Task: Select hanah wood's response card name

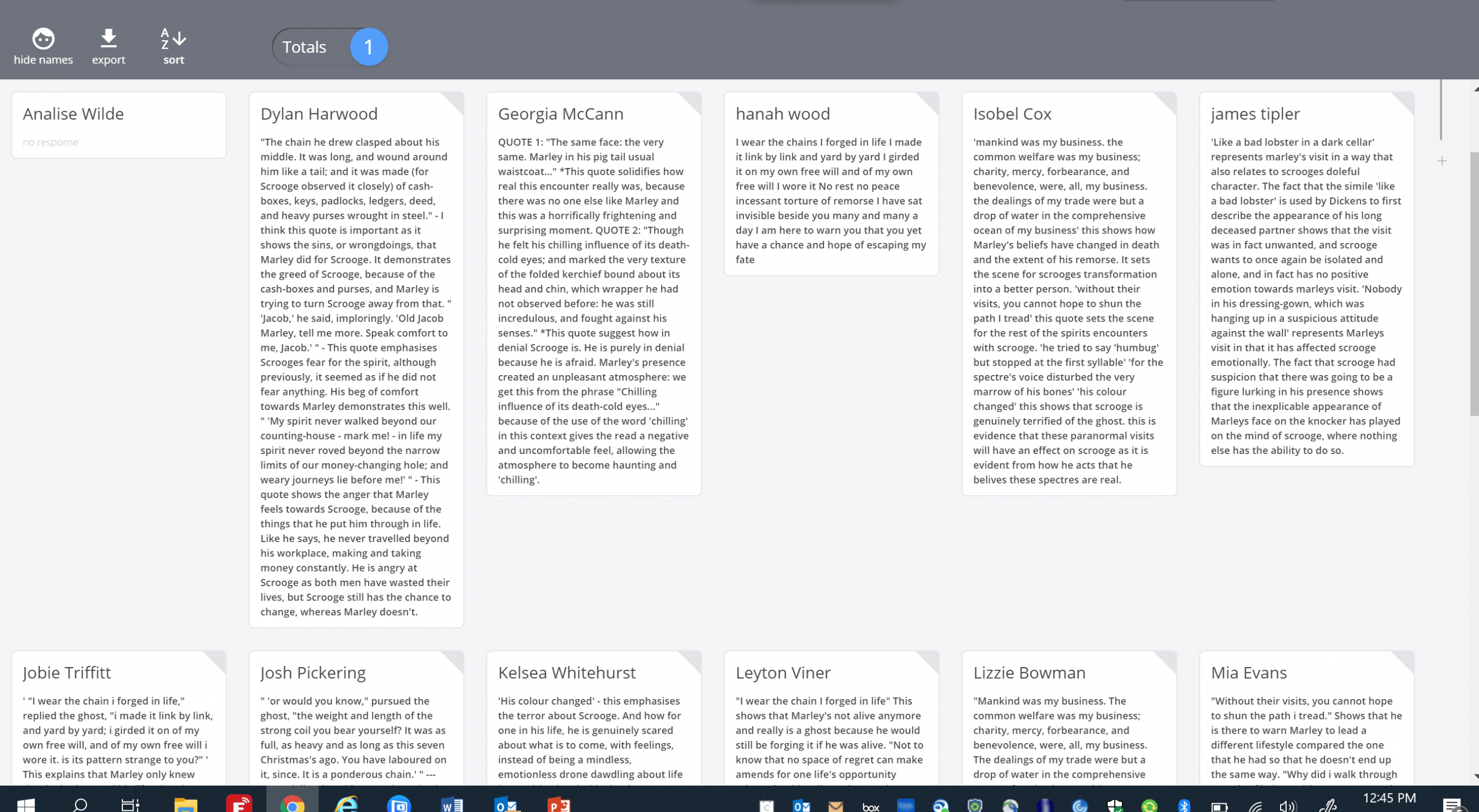Action: point(782,114)
